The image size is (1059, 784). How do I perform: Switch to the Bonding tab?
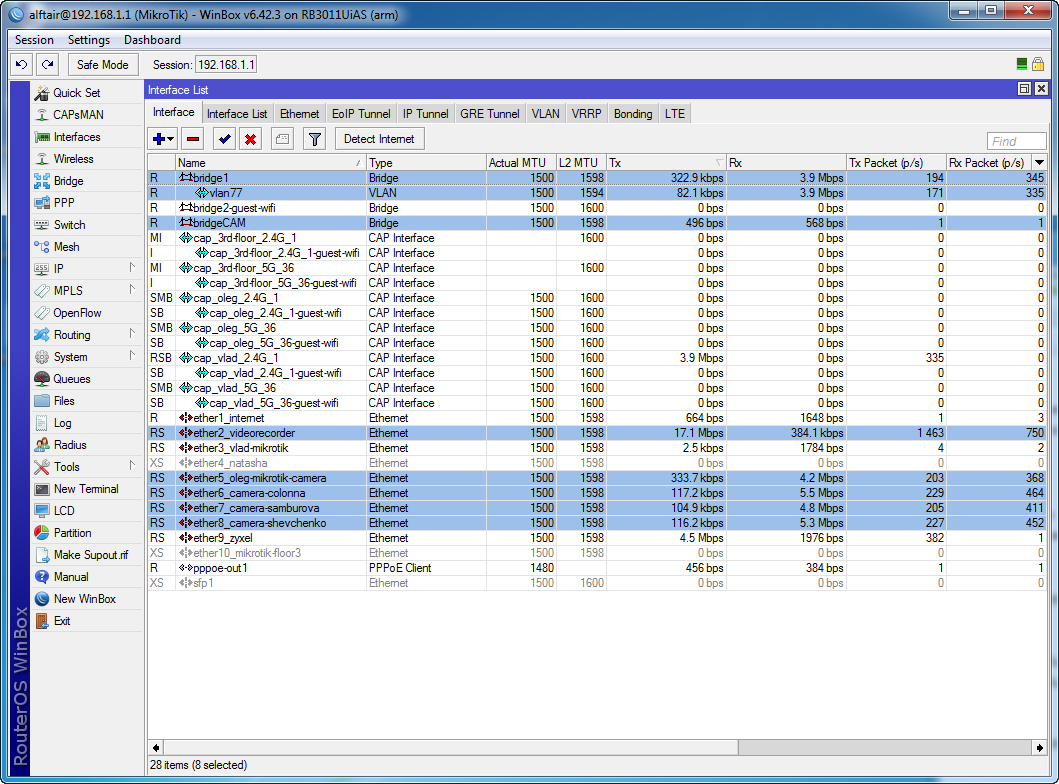click(x=633, y=114)
